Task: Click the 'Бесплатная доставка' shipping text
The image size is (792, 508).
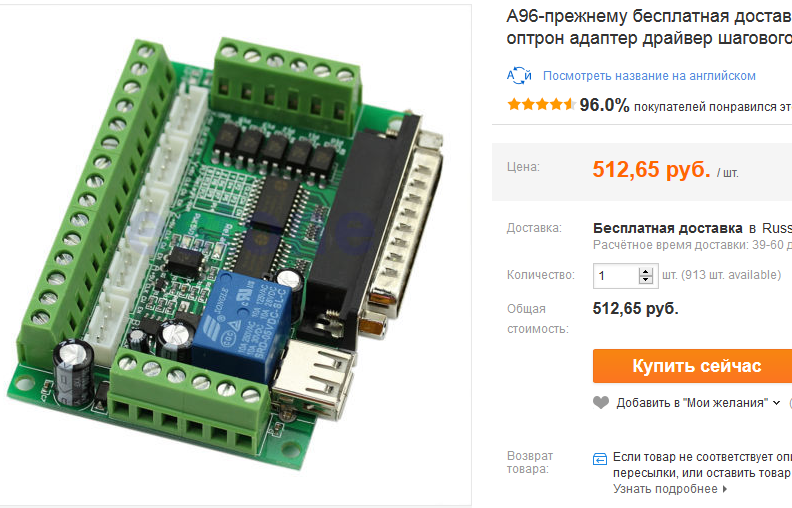Action: coord(667,227)
